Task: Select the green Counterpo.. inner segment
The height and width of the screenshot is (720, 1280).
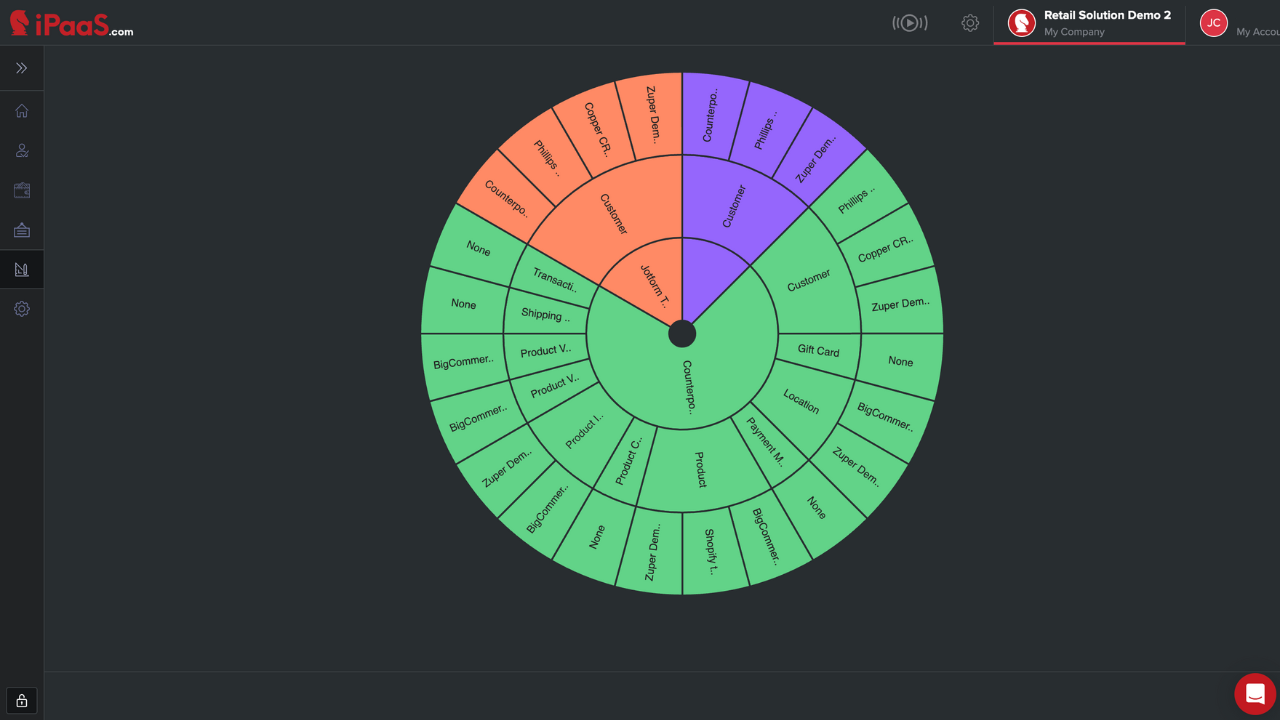Action: click(686, 385)
